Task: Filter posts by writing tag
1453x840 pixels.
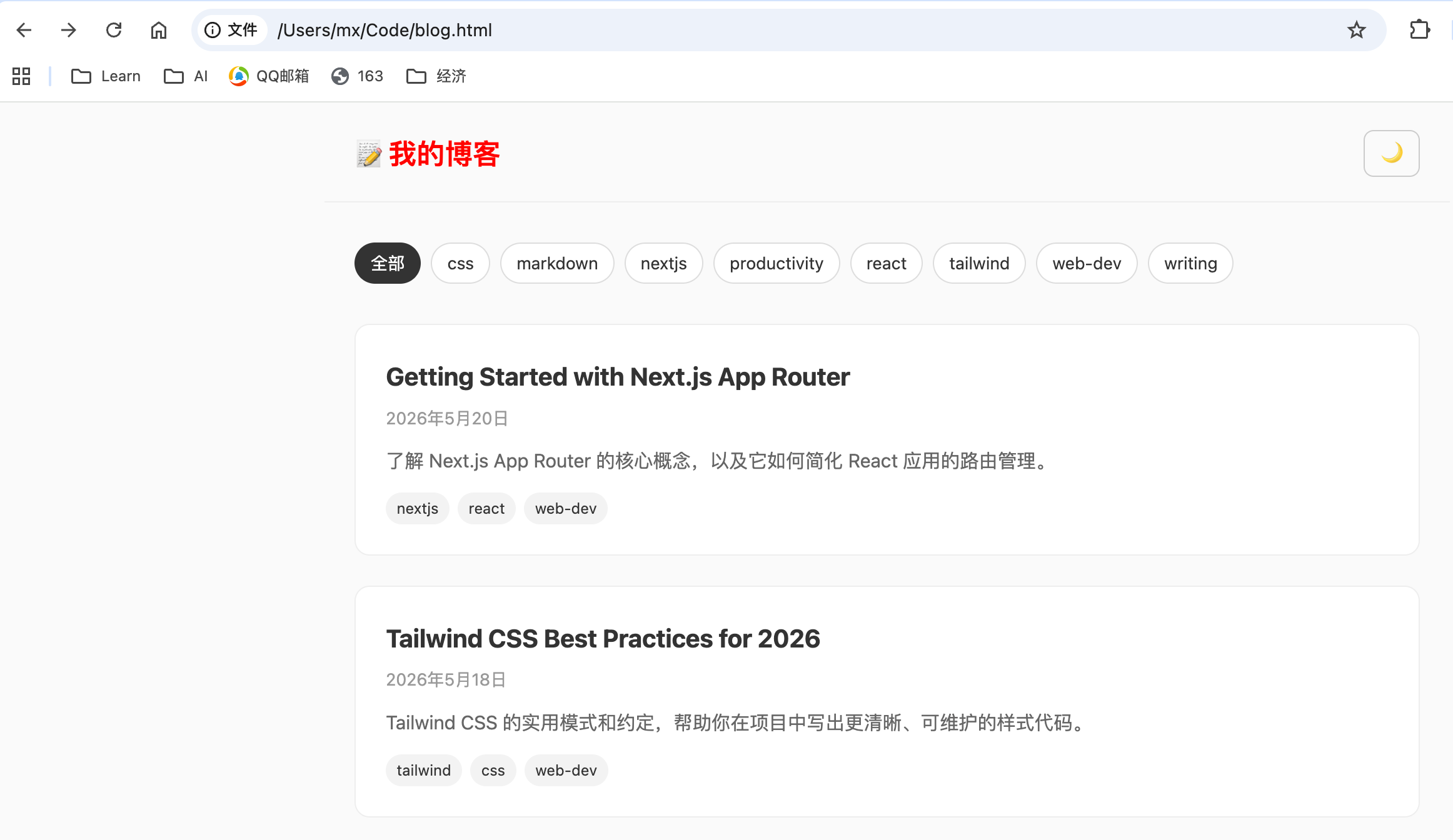Action: coord(1190,263)
